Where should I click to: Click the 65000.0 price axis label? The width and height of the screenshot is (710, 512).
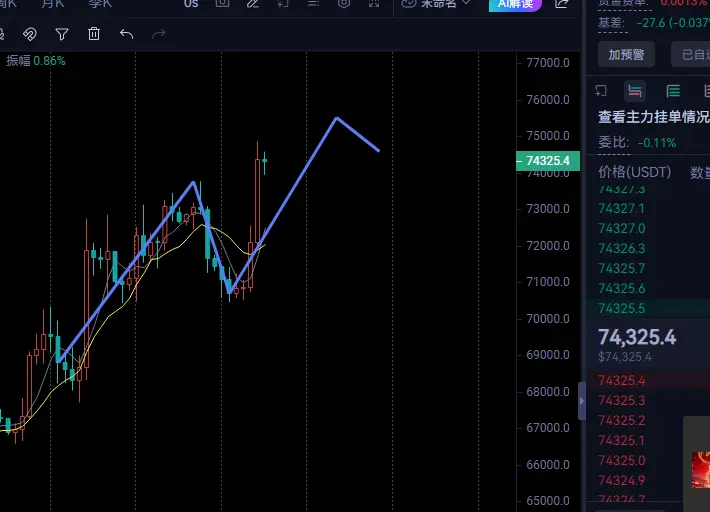[548, 501]
